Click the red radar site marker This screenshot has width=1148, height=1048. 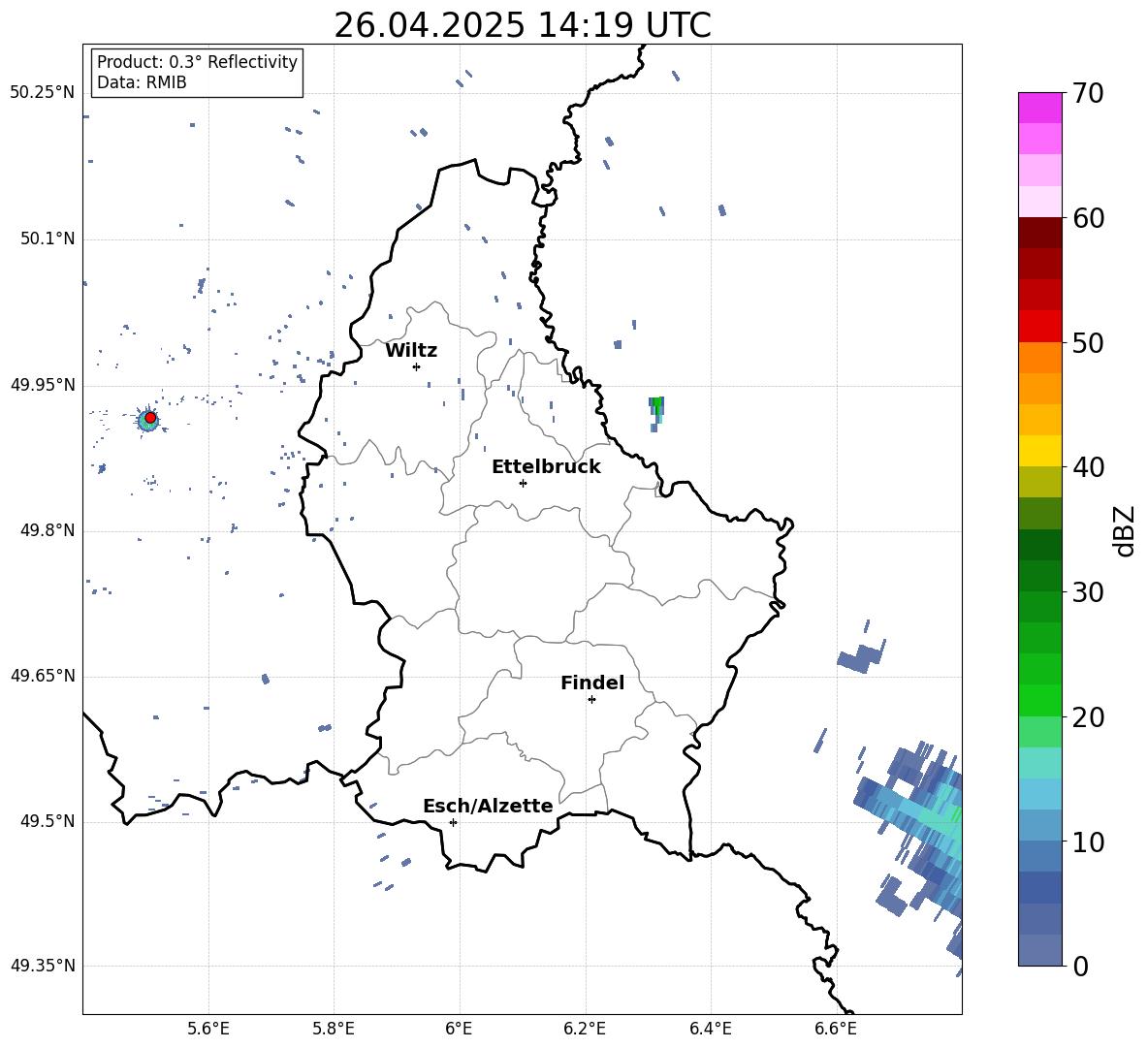click(150, 418)
